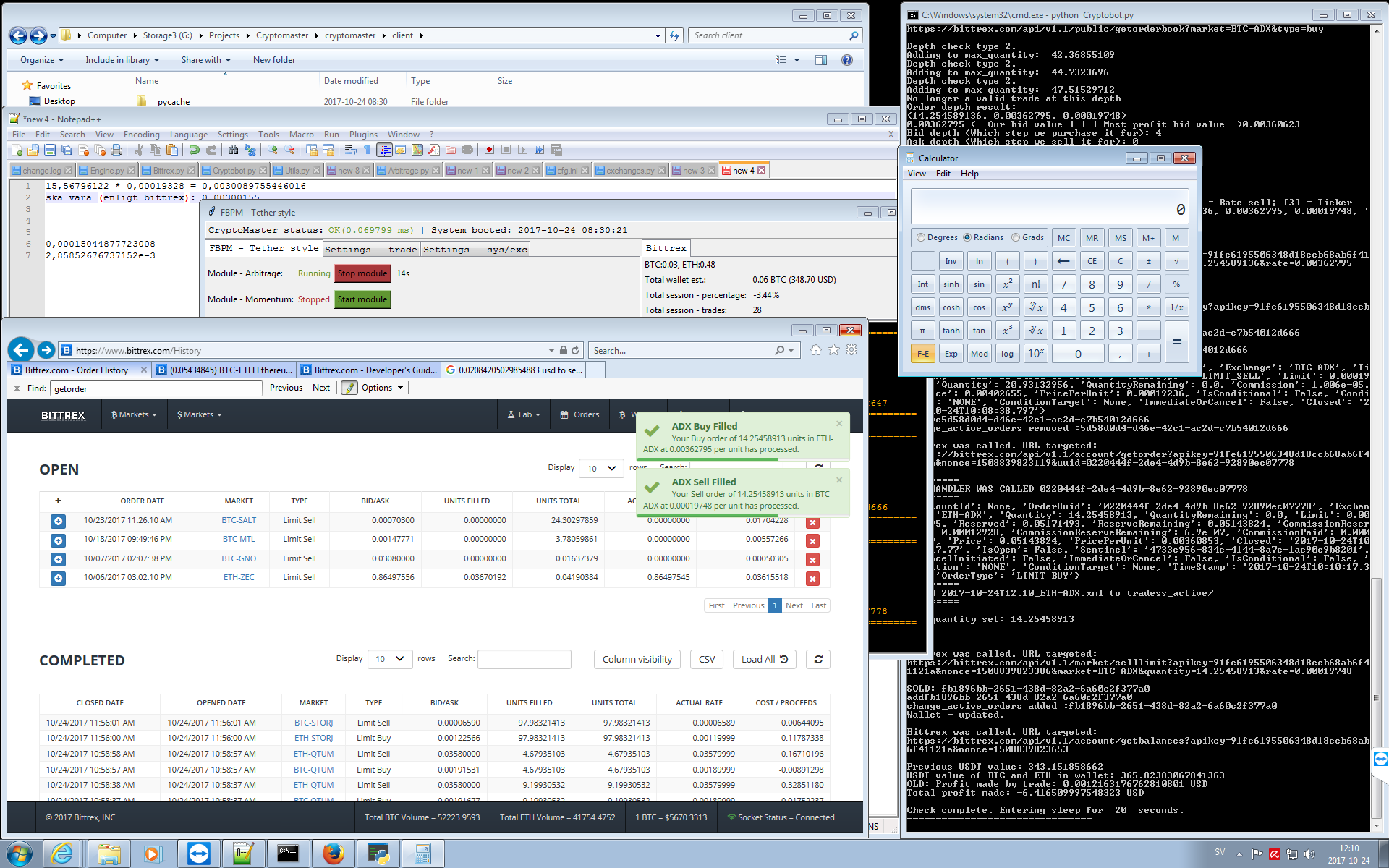Open the Bittrex.com Developer's Guide browser tab

[x=370, y=370]
